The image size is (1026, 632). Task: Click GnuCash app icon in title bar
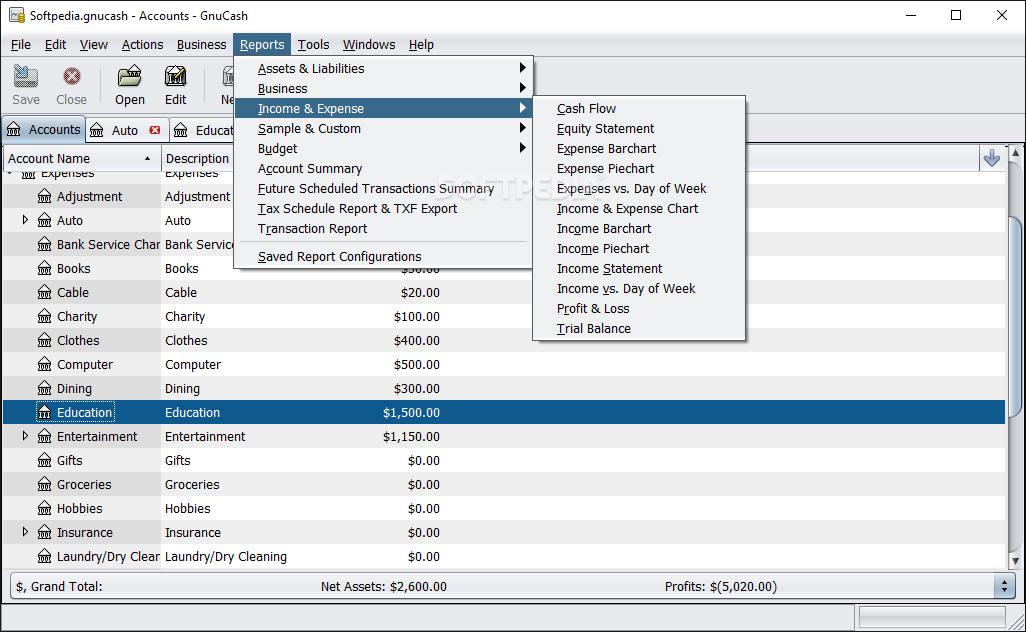16,15
